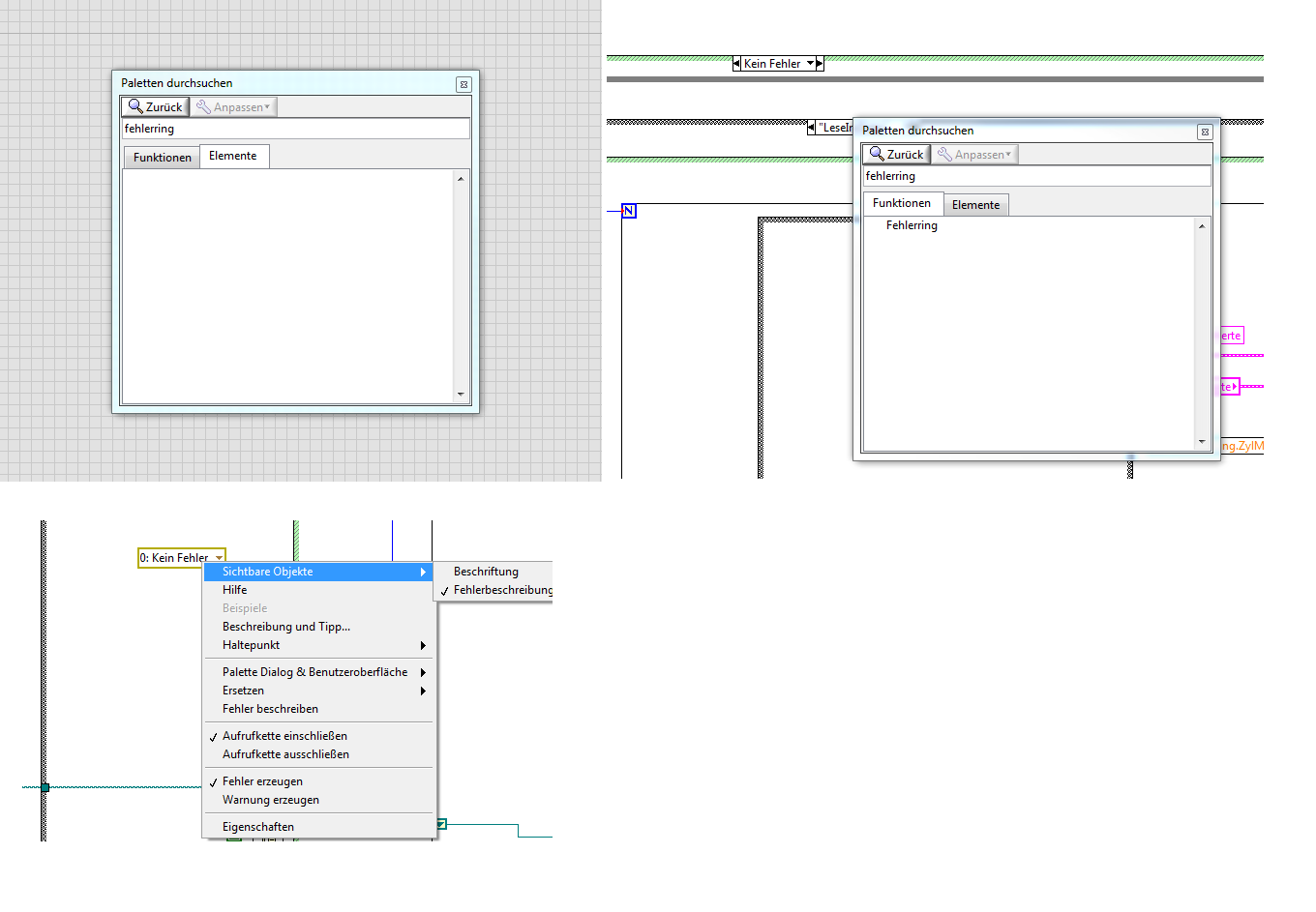Image resolution: width=1316 pixels, height=912 pixels.
Task: Open Beschreibung und Tipp... entry
Action: tap(318, 627)
